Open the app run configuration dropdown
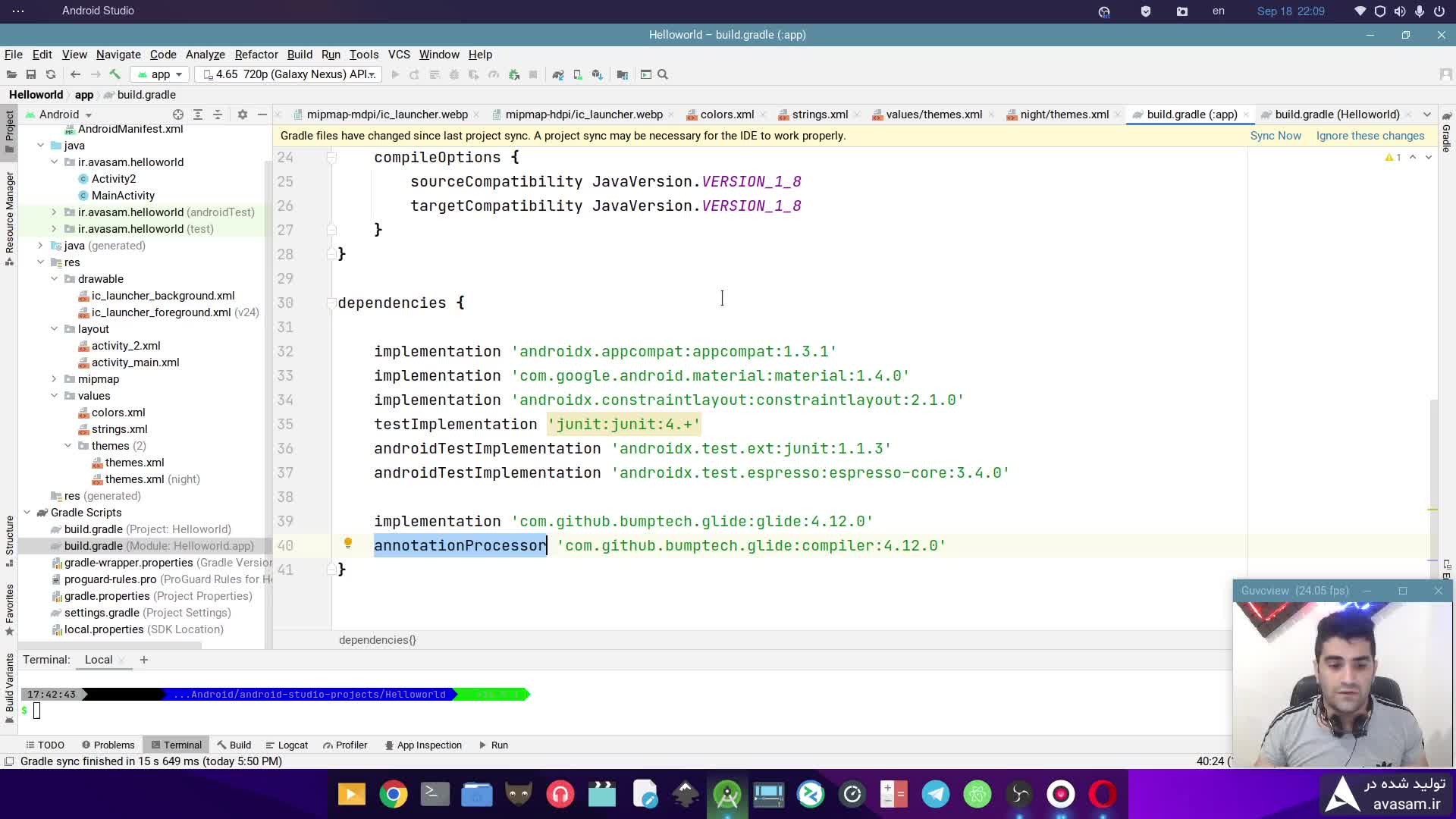This screenshot has width=1456, height=819. pos(160,74)
